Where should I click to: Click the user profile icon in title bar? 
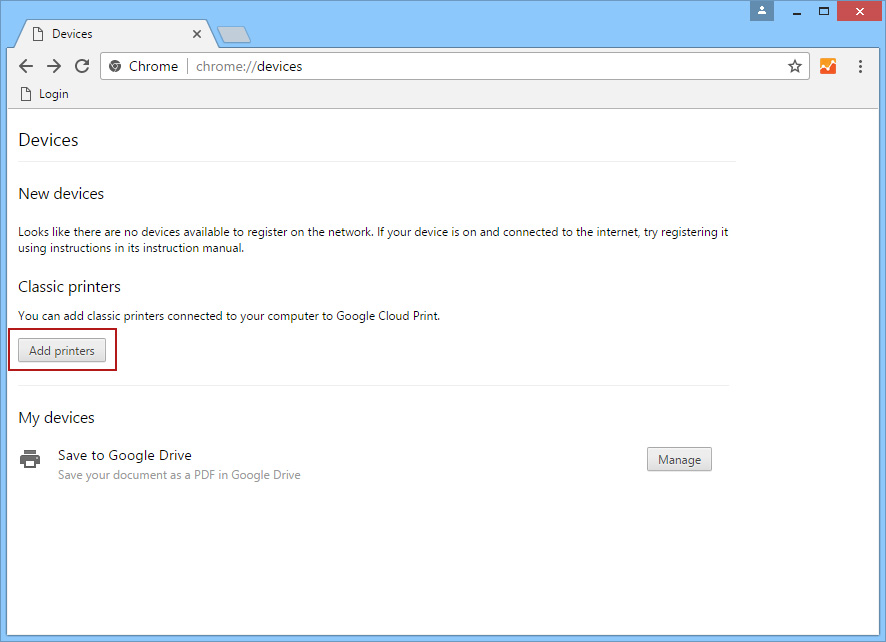762,11
